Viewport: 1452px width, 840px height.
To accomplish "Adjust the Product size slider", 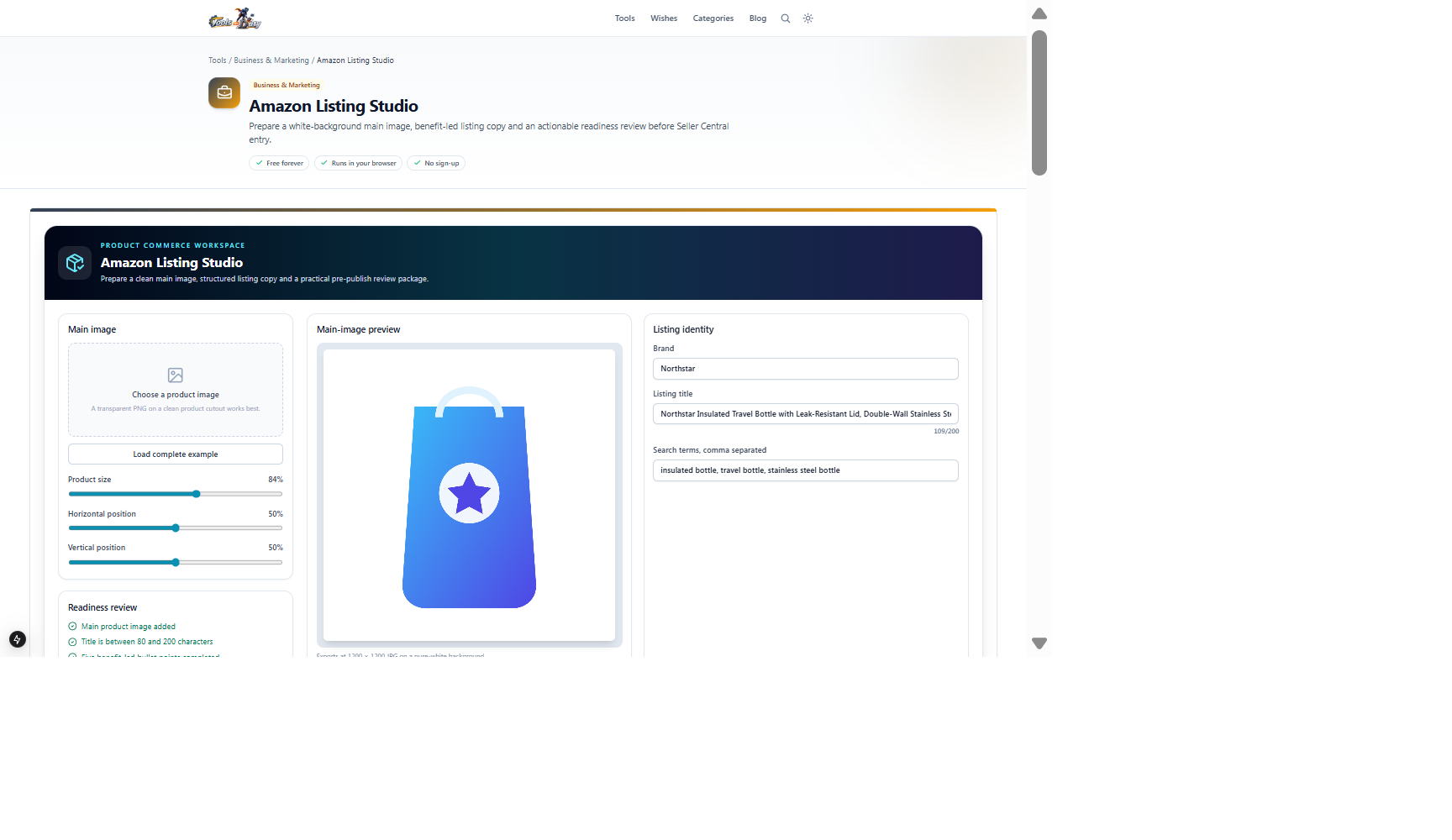I will [x=176, y=494].
